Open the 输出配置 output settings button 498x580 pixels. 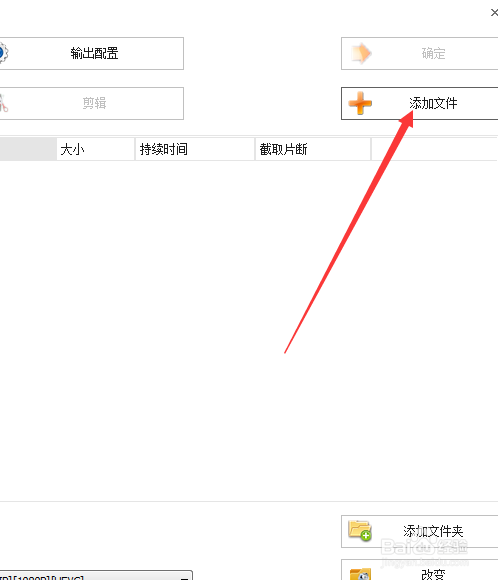pyautogui.click(x=91, y=53)
